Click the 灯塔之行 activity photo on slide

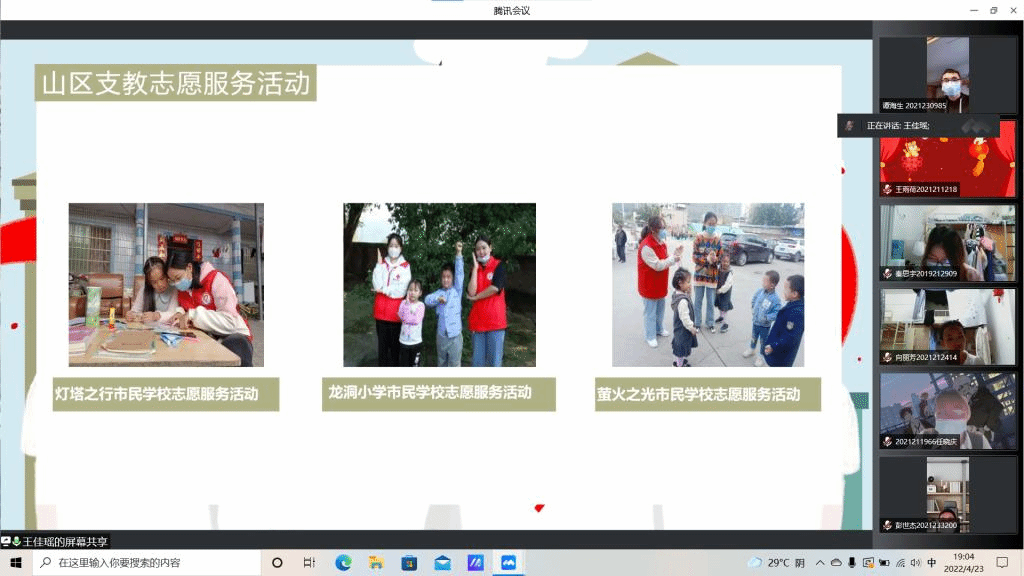(166, 285)
